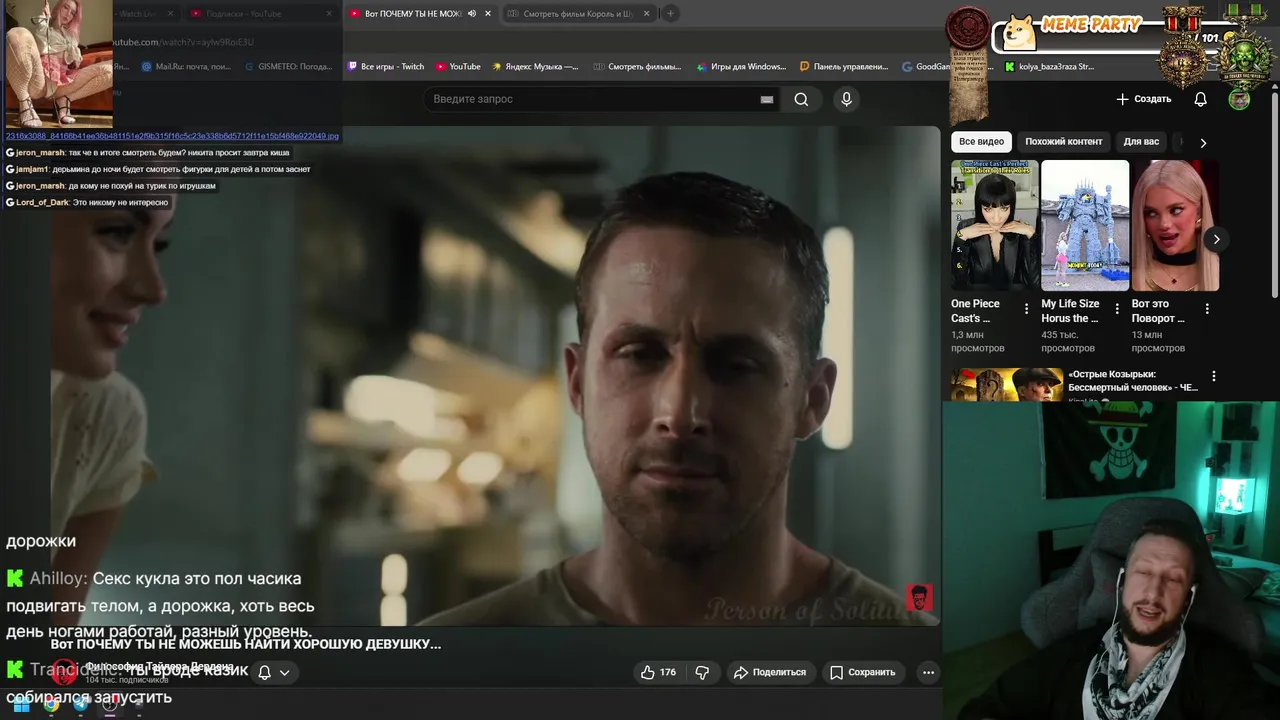Click the Создать button
Image resolution: width=1280 pixels, height=720 pixels.
tap(1143, 99)
